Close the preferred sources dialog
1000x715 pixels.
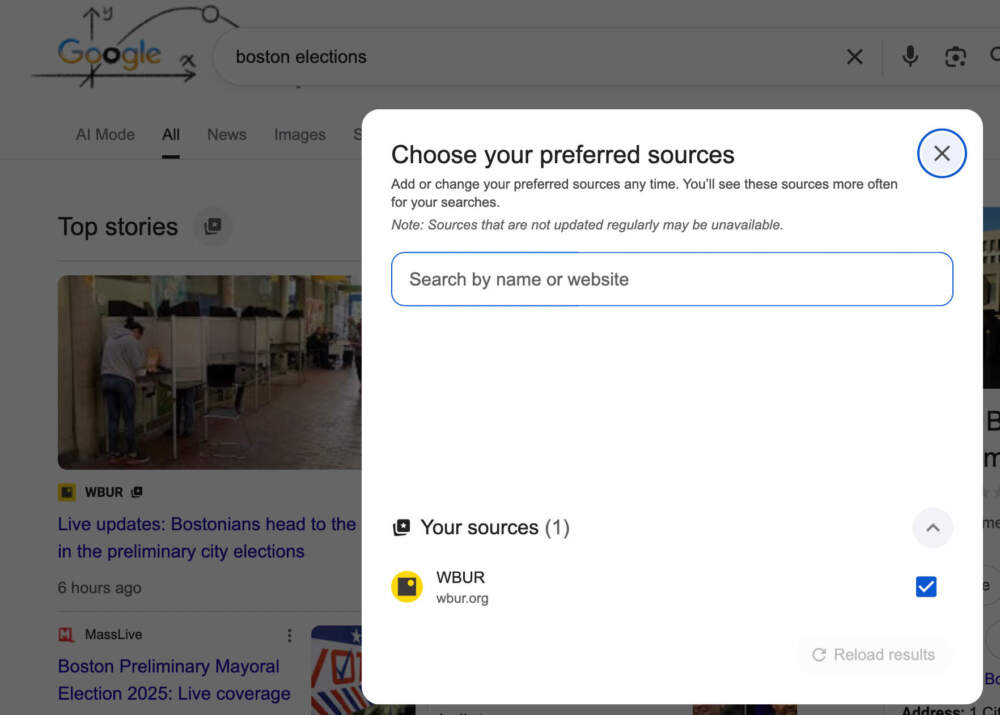tap(941, 154)
